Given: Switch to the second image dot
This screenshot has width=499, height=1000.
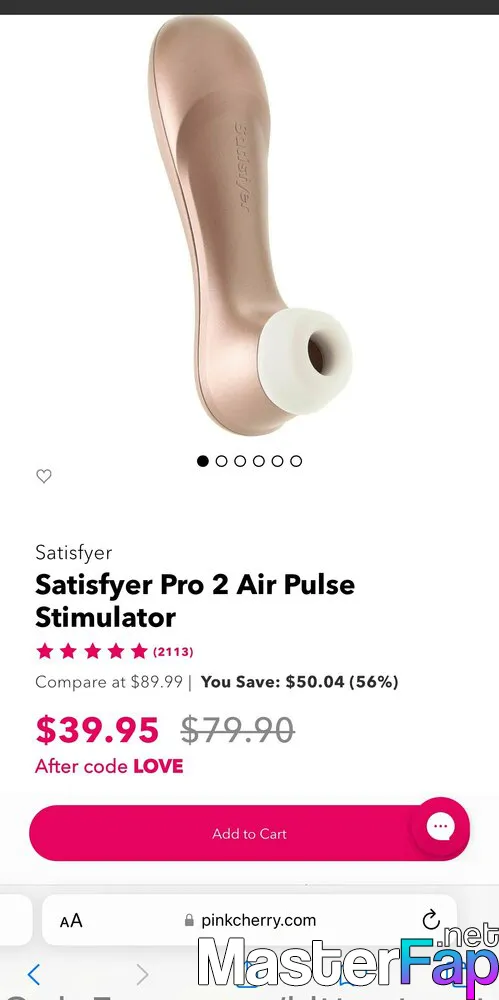Looking at the screenshot, I should (x=221, y=460).
